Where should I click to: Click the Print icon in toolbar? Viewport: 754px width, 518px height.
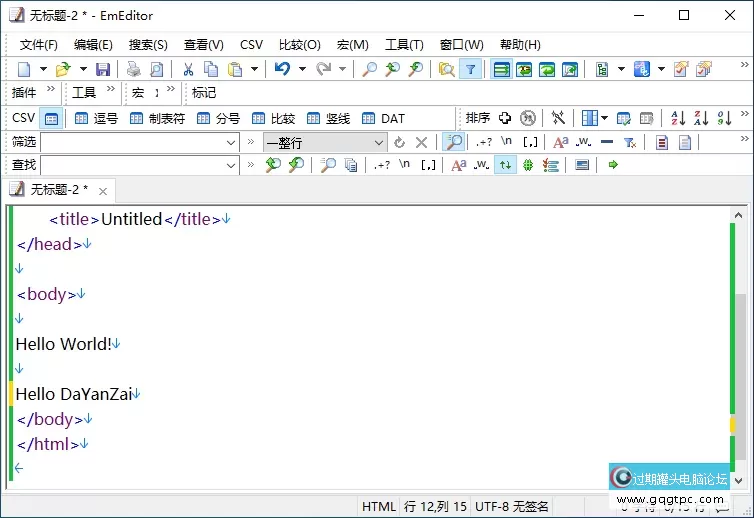point(133,69)
